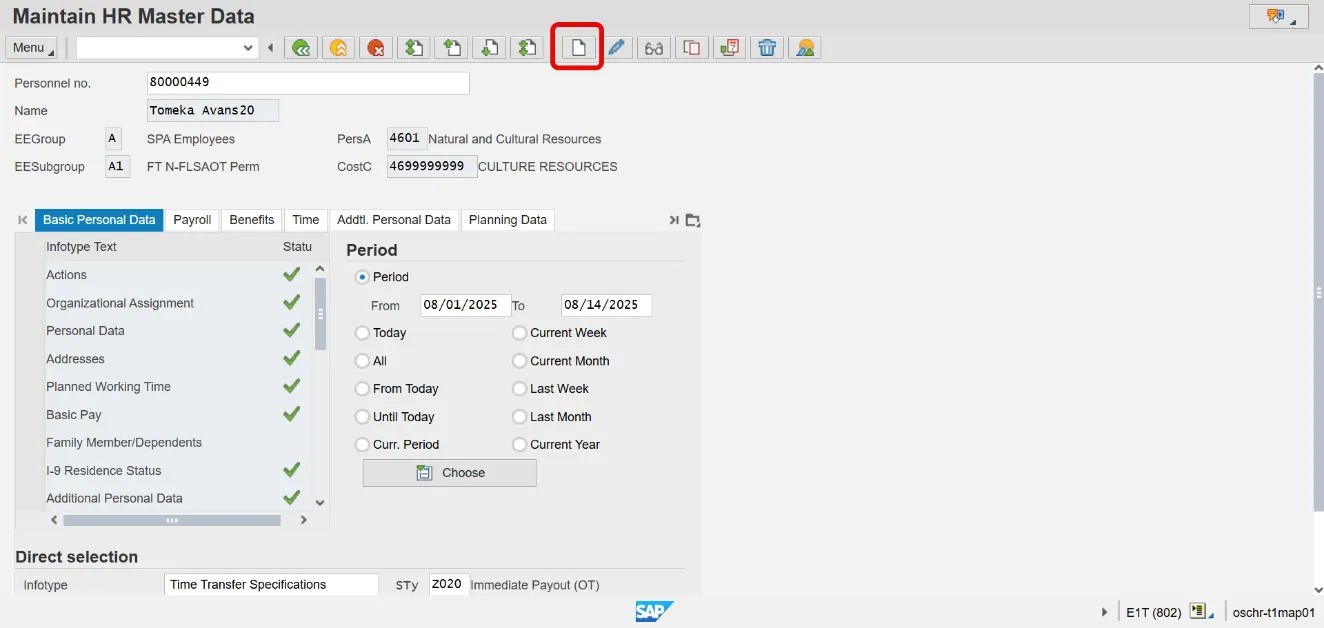Click the Copy infotype icon
Image resolution: width=1324 pixels, height=628 pixels.
pyautogui.click(x=692, y=47)
